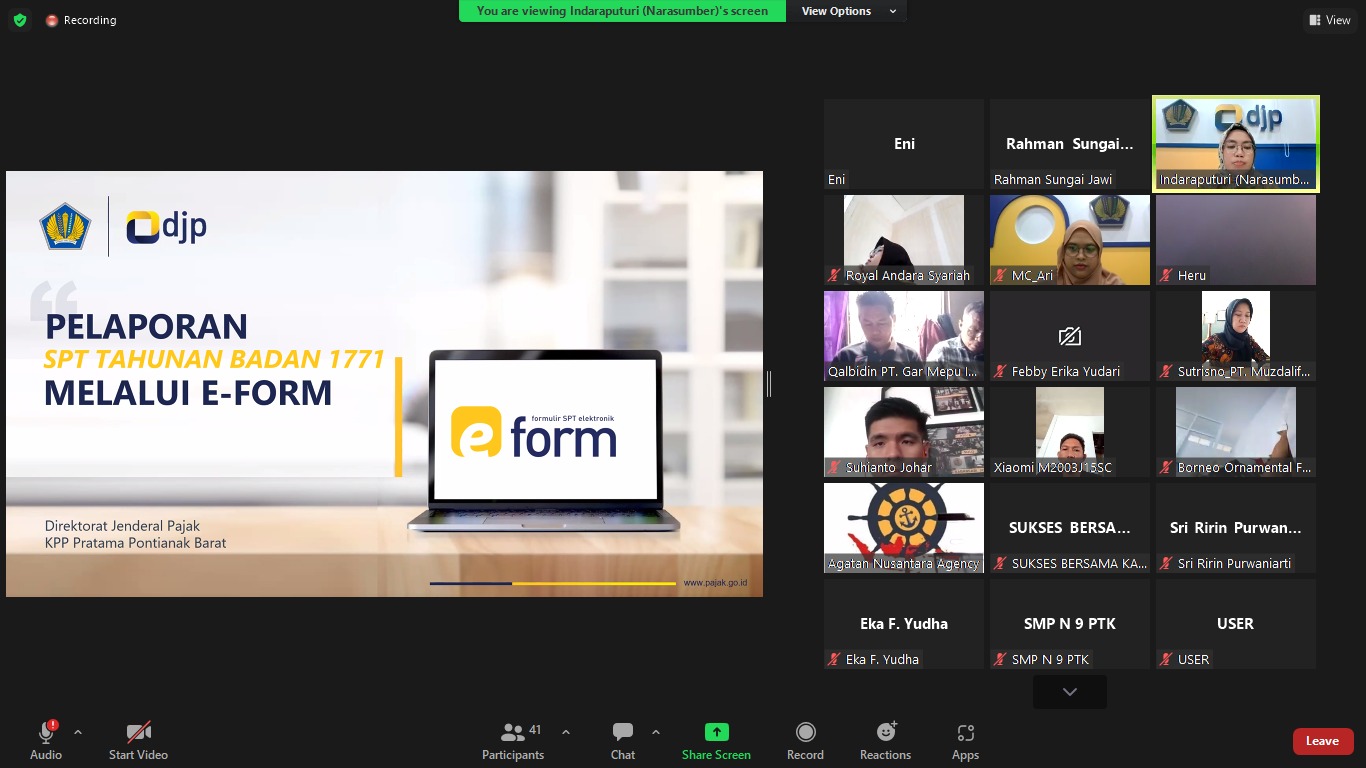Select Suhianto Johar video tile

(x=904, y=432)
